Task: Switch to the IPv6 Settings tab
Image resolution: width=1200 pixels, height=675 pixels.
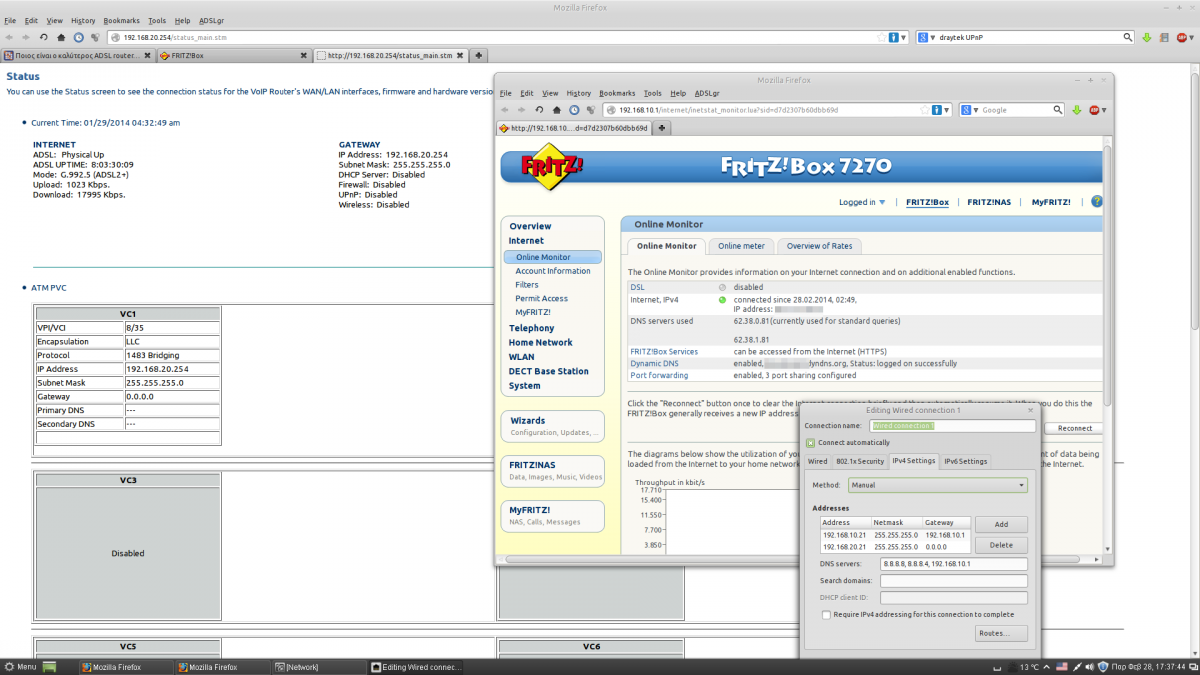Action: tap(966, 461)
